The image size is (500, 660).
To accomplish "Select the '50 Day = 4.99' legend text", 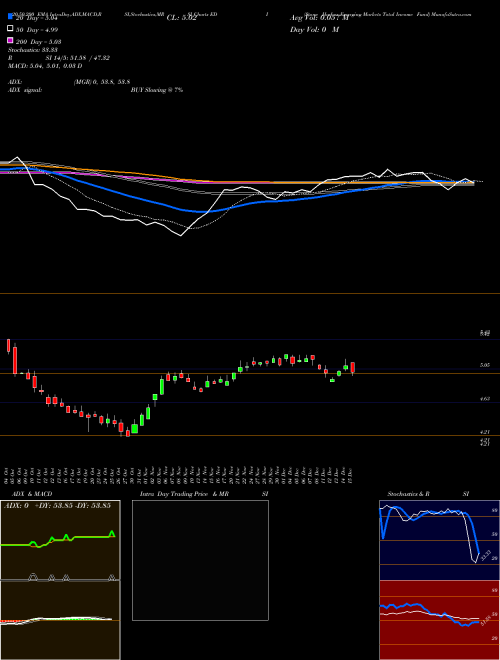I will (x=37, y=30).
